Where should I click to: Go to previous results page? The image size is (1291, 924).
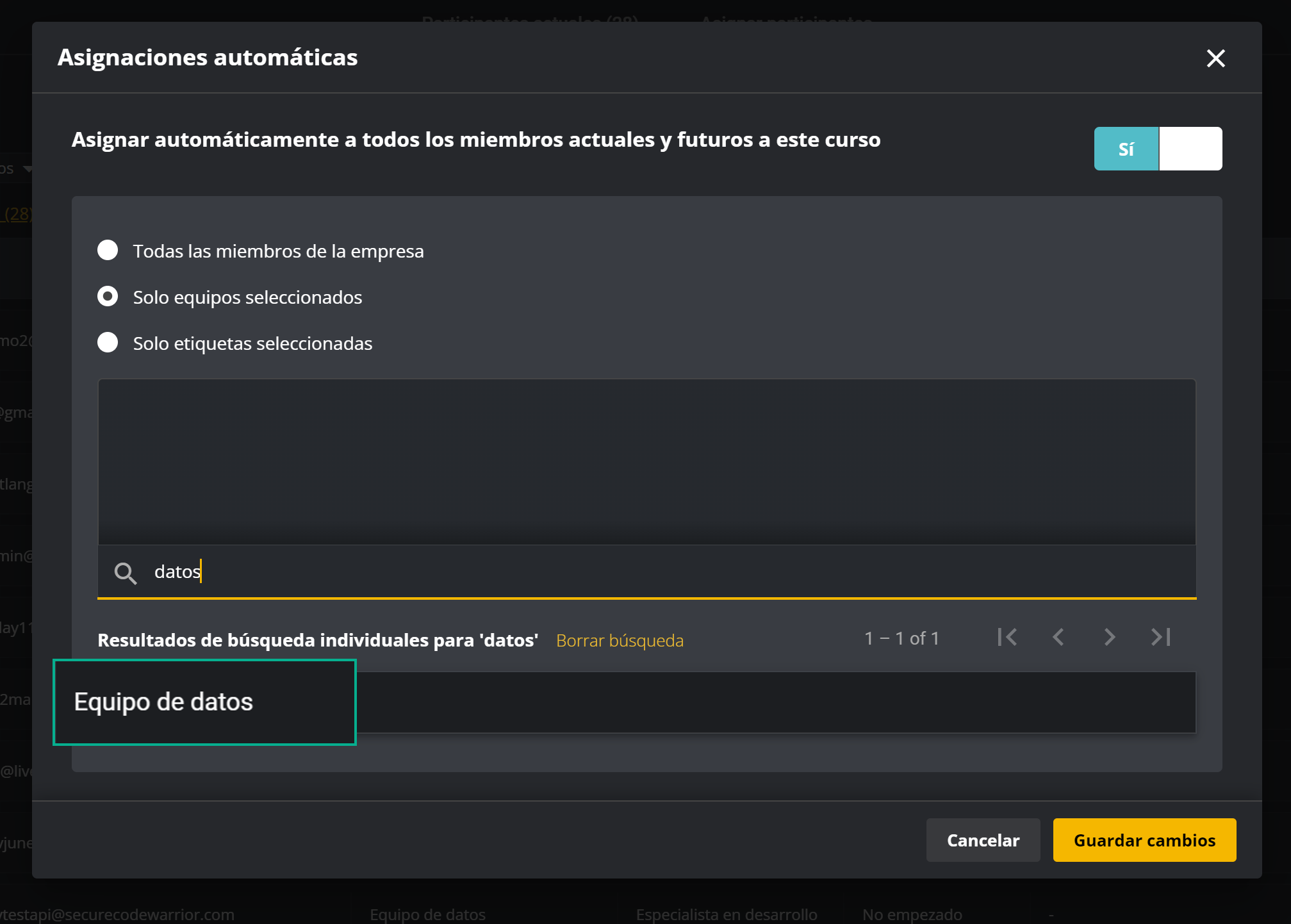point(1058,637)
